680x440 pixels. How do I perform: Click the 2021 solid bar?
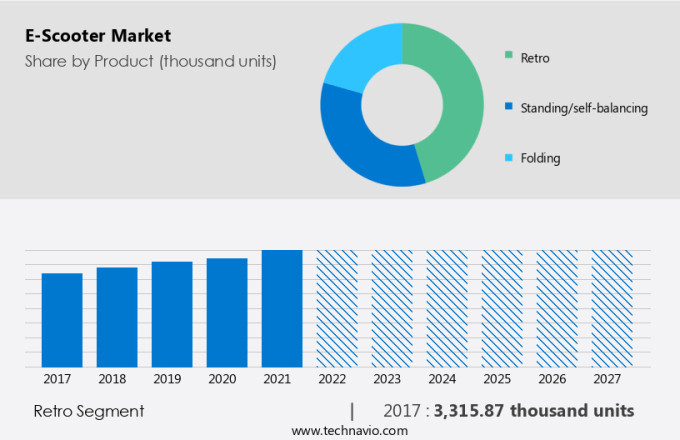282,309
